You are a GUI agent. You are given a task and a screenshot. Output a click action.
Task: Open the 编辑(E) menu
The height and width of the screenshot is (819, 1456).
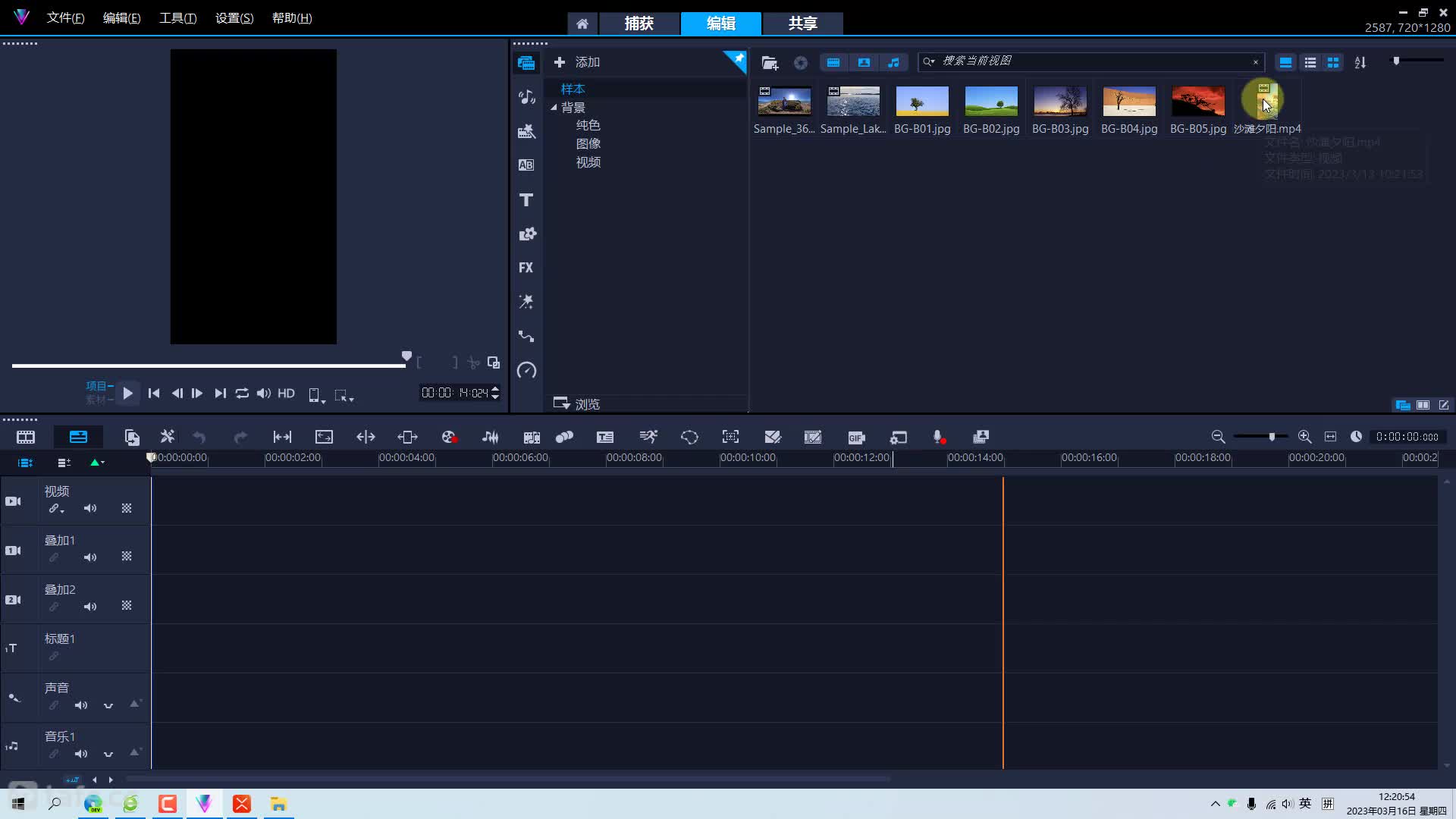point(122,18)
